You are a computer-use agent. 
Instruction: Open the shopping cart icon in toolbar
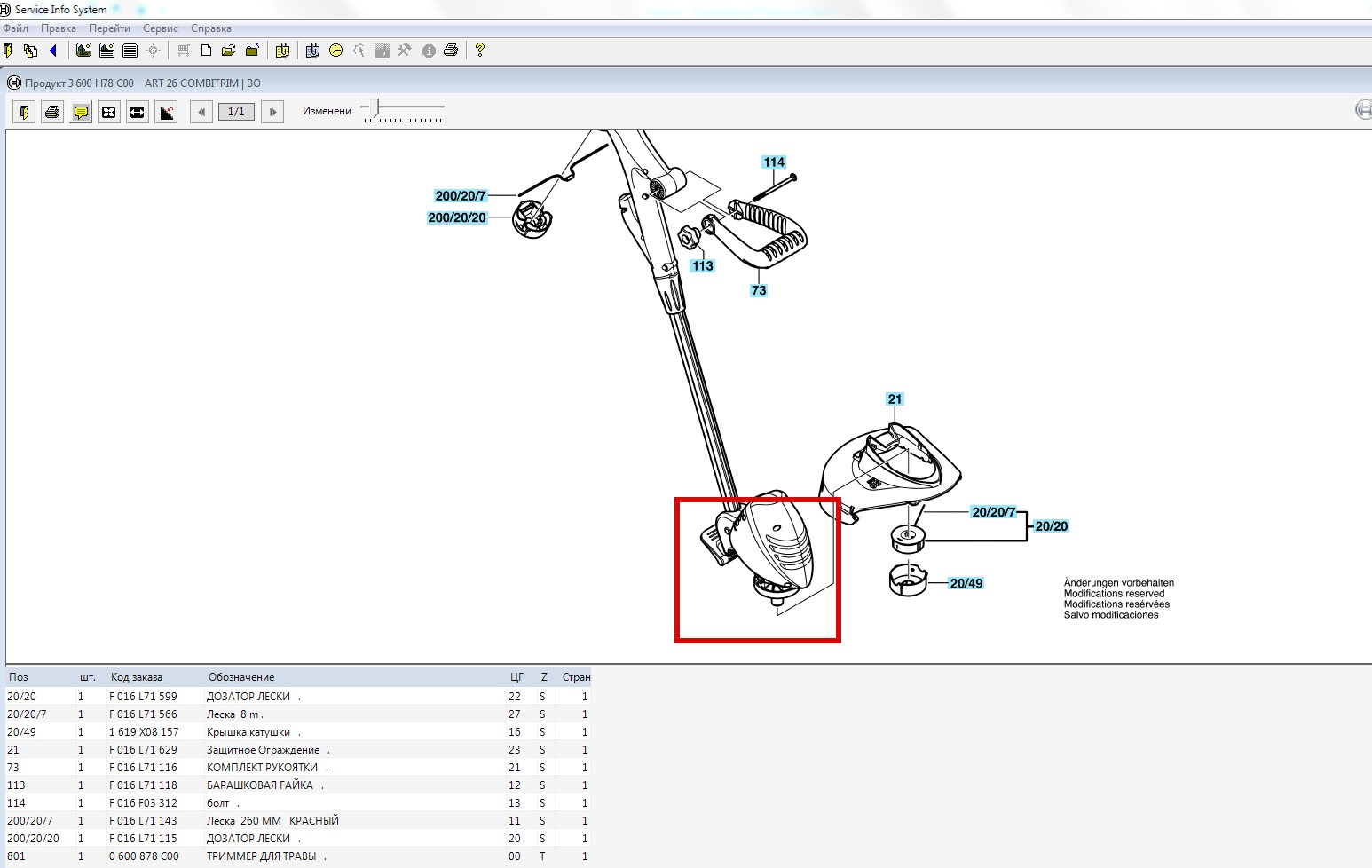184,51
